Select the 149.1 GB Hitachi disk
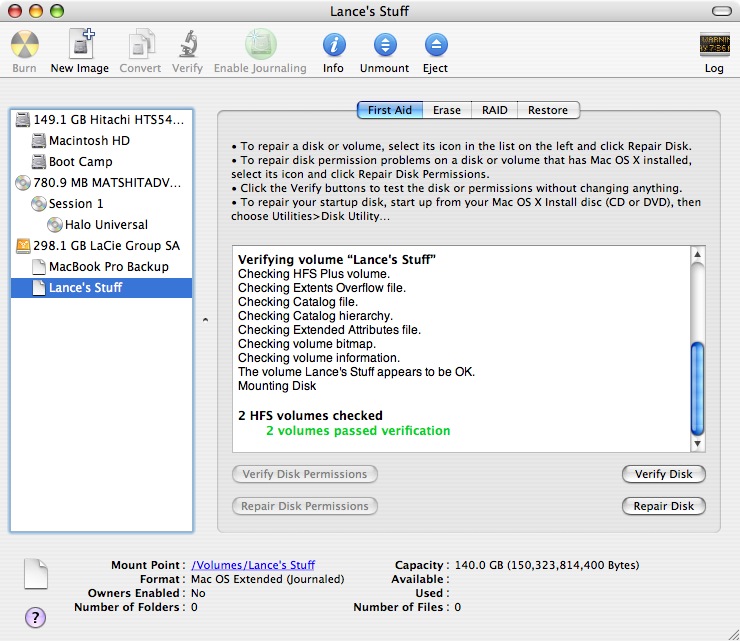 (101, 119)
